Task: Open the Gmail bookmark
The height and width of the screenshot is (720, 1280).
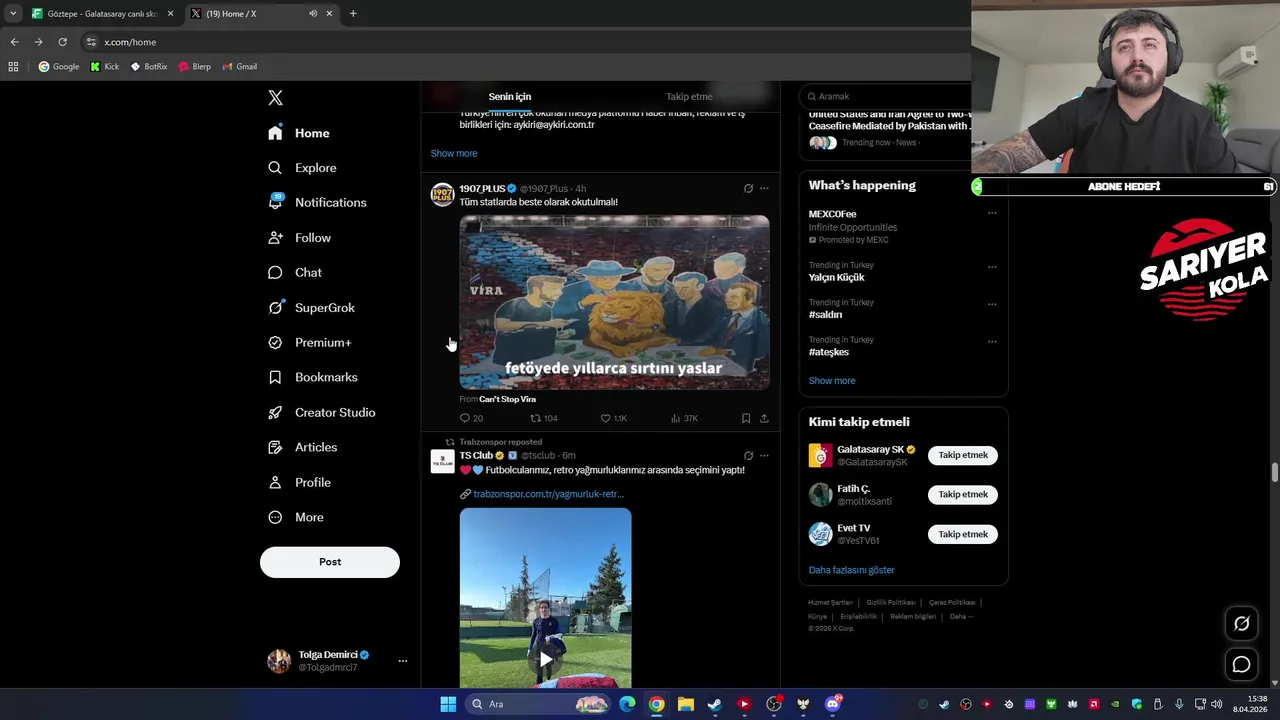Action: coord(239,67)
